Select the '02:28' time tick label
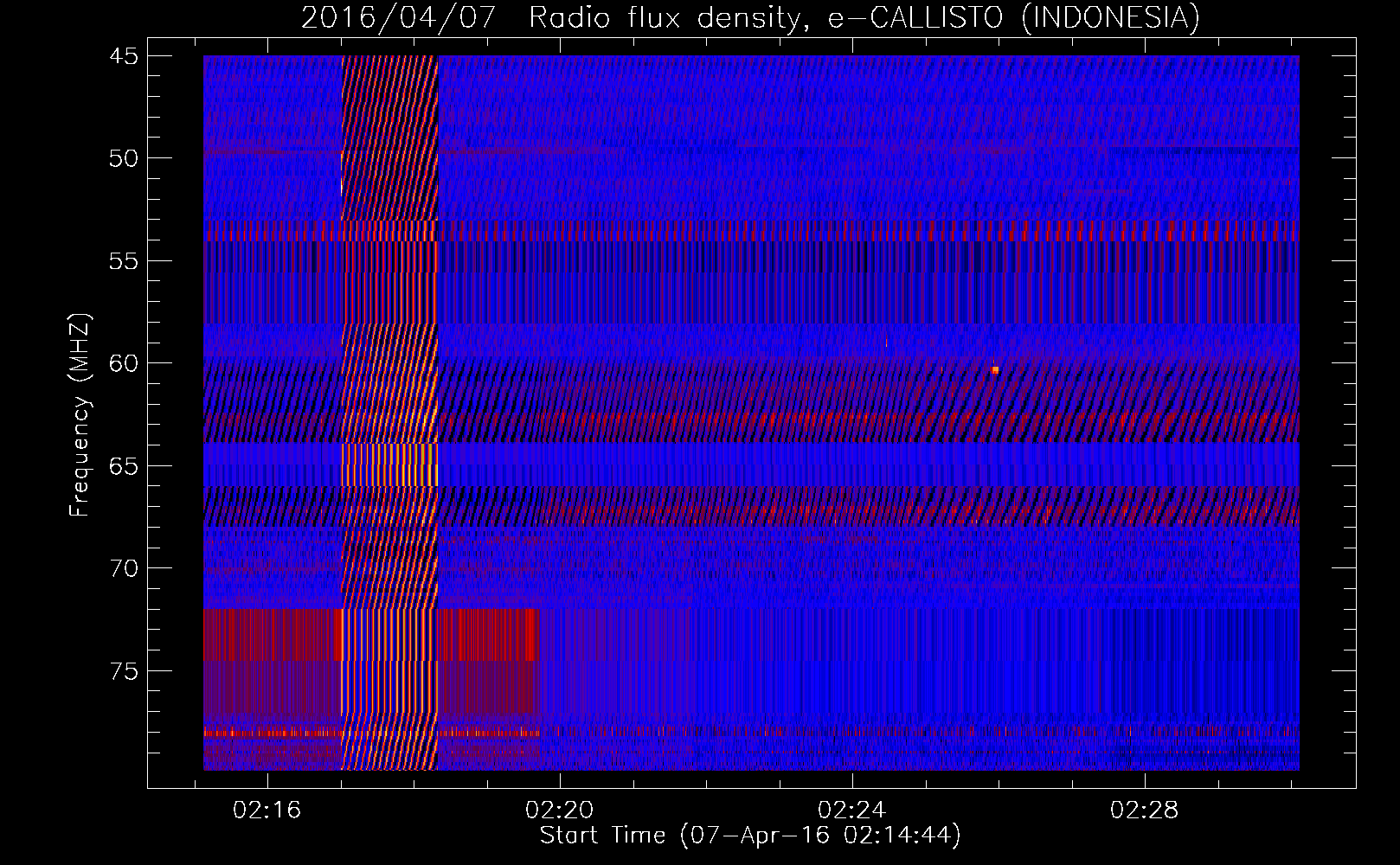Image resolution: width=1400 pixels, height=865 pixels. [x=1144, y=811]
